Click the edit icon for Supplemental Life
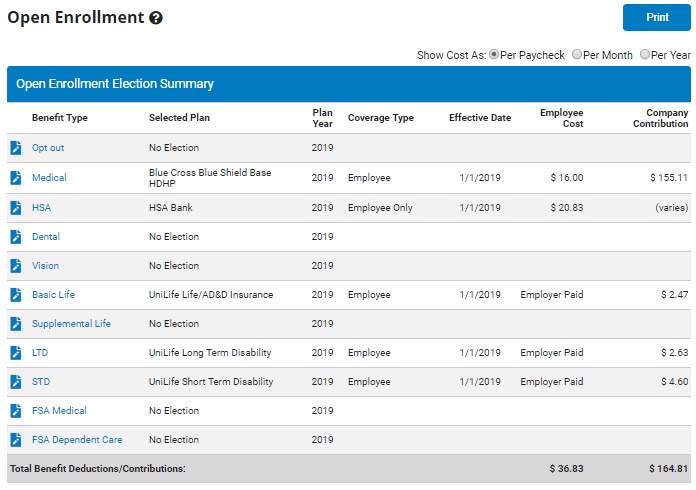Image resolution: width=696 pixels, height=490 pixels. (x=16, y=324)
